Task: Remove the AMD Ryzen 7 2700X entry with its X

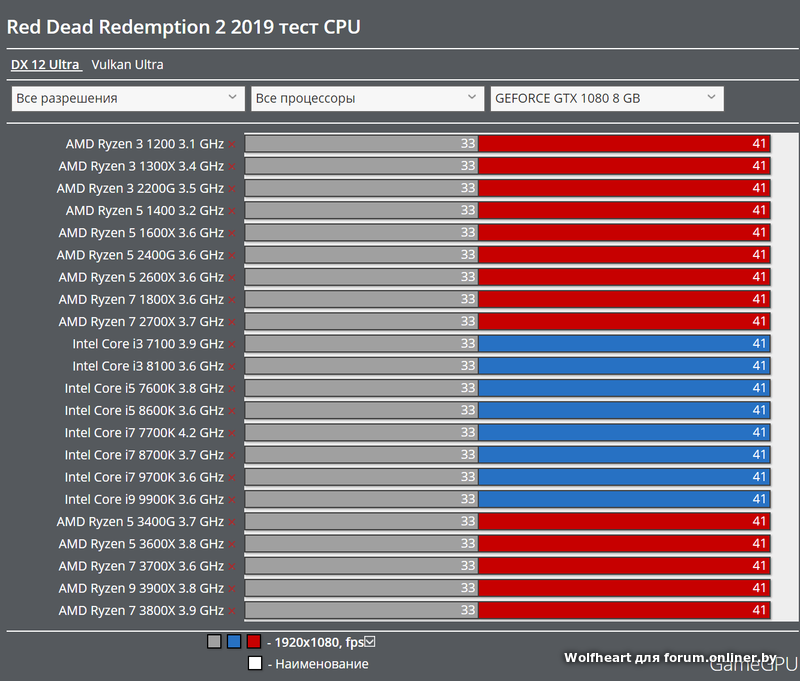Action: 232,322
